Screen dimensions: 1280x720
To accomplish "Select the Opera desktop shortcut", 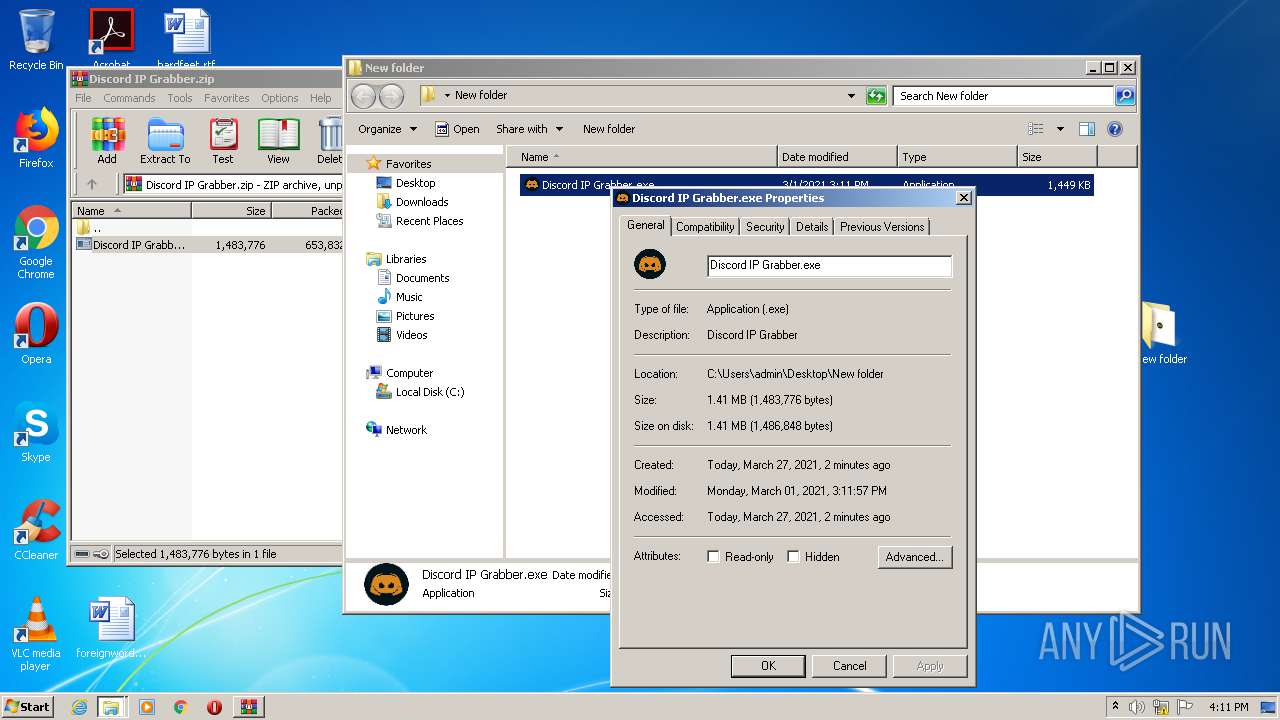I will (36, 334).
